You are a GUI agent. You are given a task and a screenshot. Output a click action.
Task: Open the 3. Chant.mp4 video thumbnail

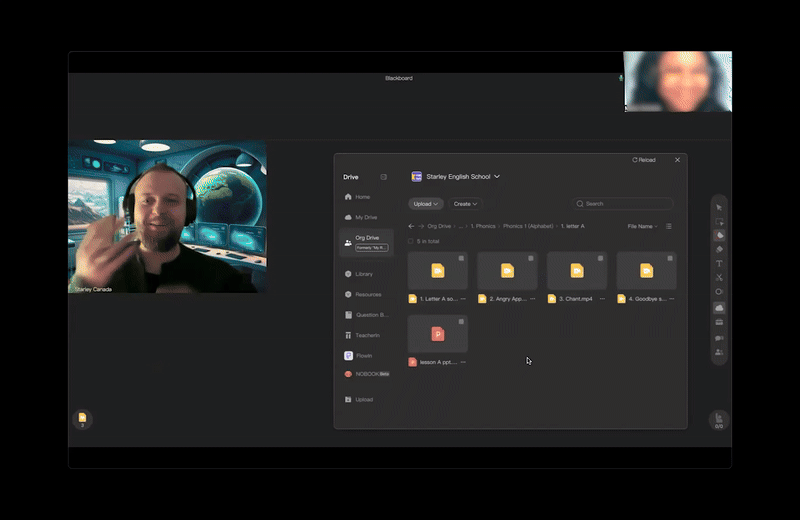577,271
